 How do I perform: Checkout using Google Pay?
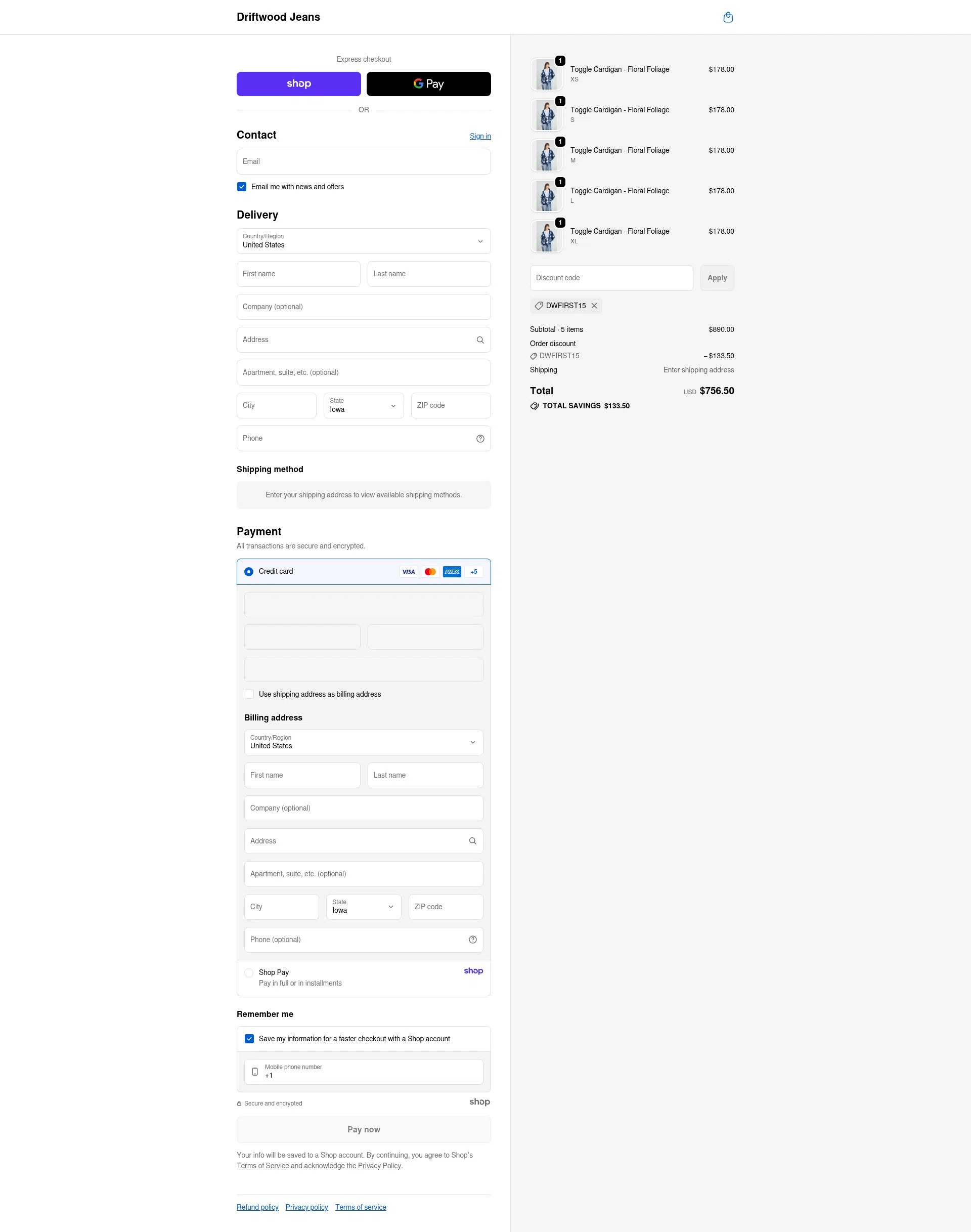428,83
